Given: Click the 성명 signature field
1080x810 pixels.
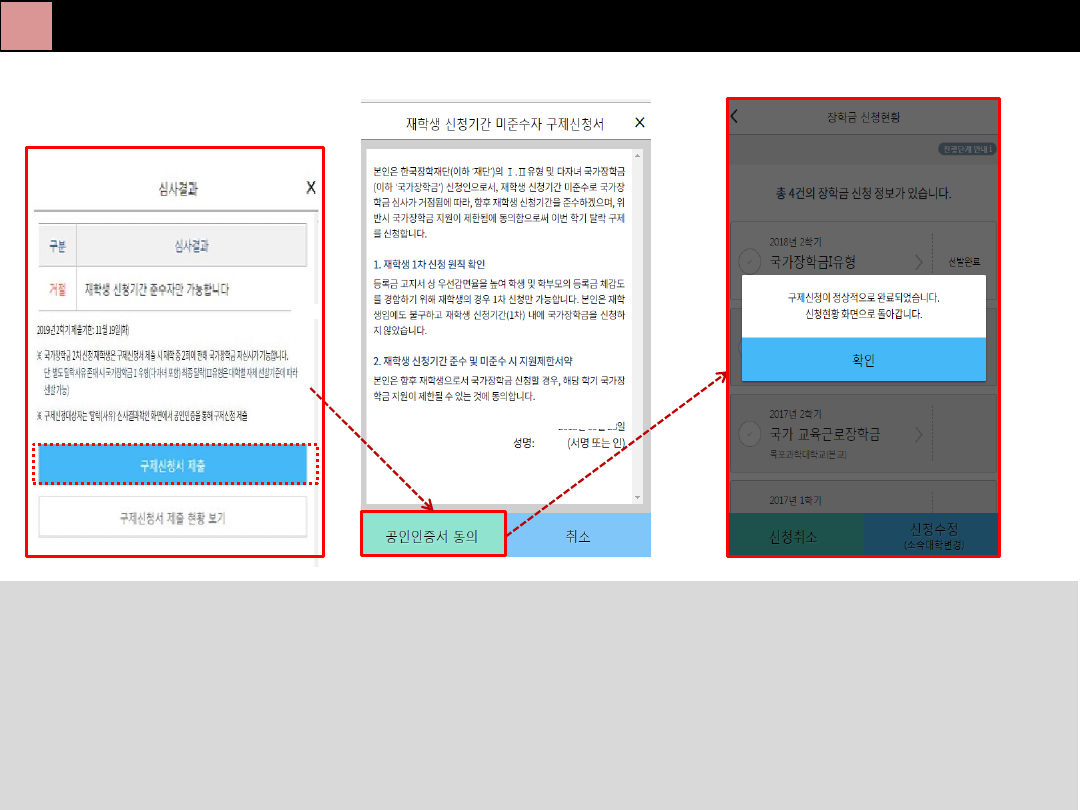Looking at the screenshot, I should (x=550, y=442).
